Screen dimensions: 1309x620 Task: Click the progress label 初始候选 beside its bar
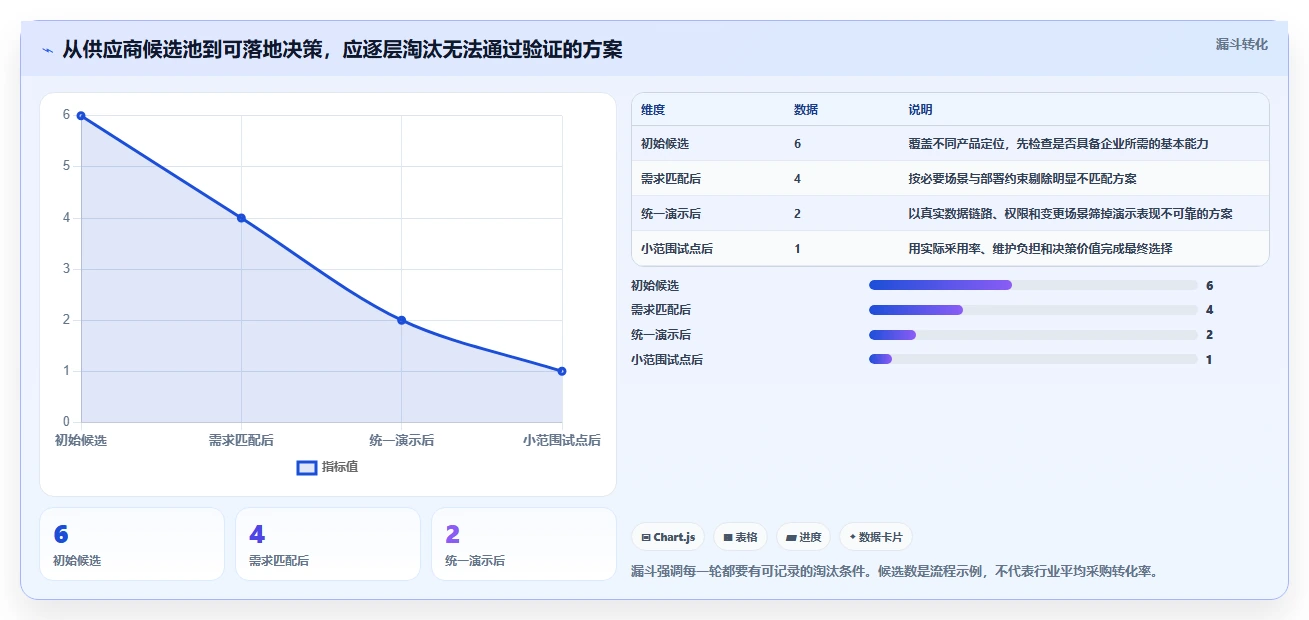[655, 286]
